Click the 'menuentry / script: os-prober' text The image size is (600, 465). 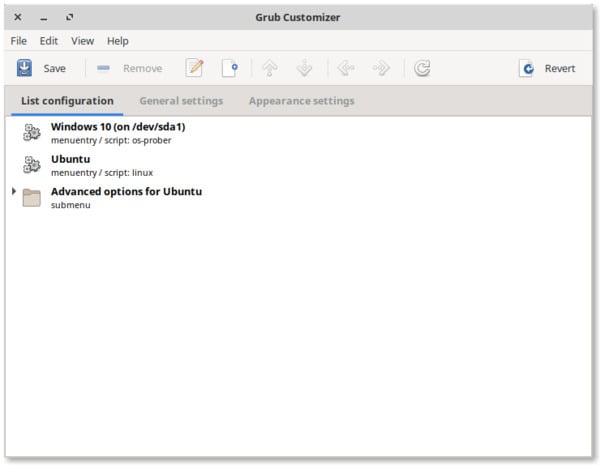point(111,140)
